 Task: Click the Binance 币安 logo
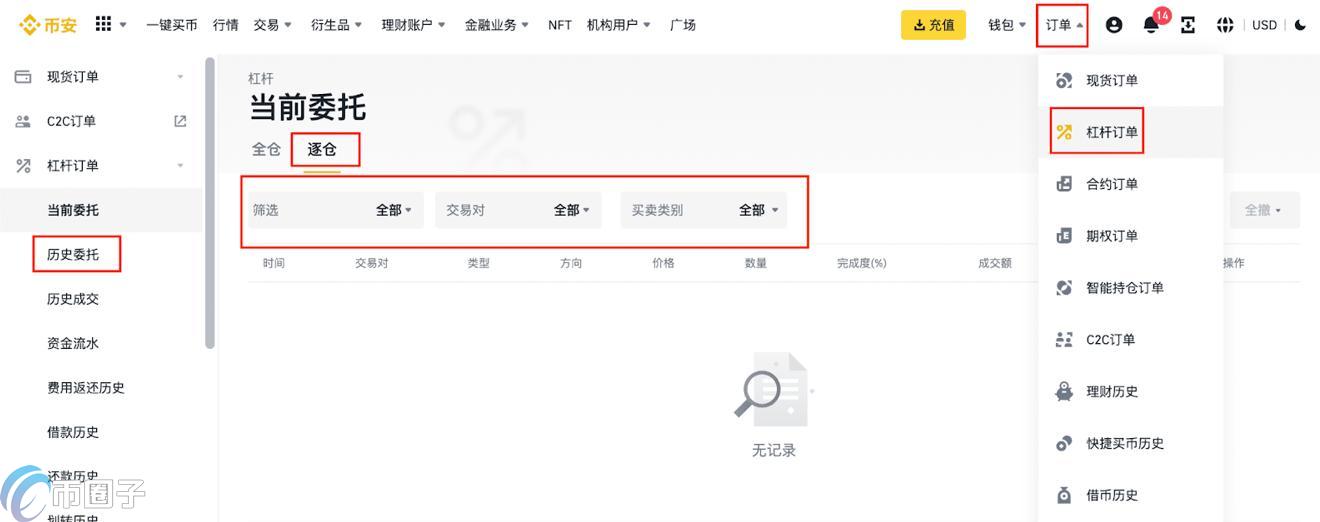(x=48, y=25)
